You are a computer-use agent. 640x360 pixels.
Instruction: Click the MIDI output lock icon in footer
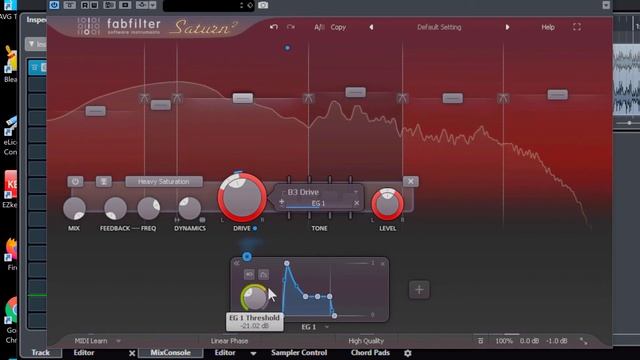tap(480, 341)
